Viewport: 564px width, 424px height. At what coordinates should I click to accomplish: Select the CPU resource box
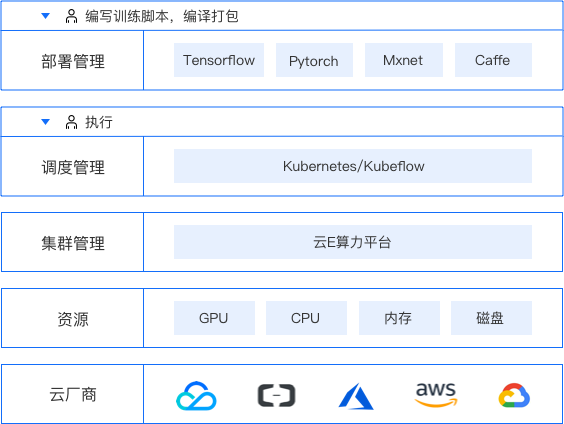(306, 318)
